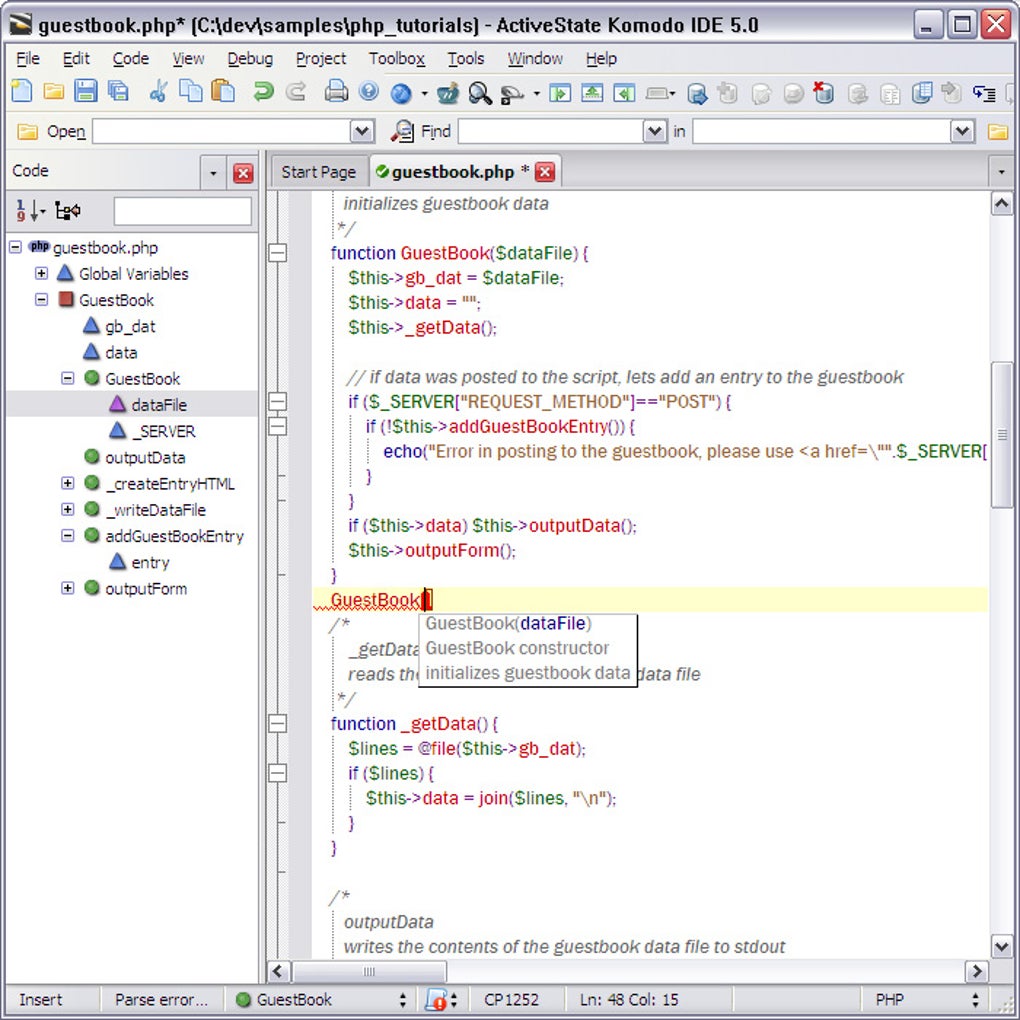Close the guestbook.php tab
Viewport: 1020px width, 1020px height.
coord(545,172)
